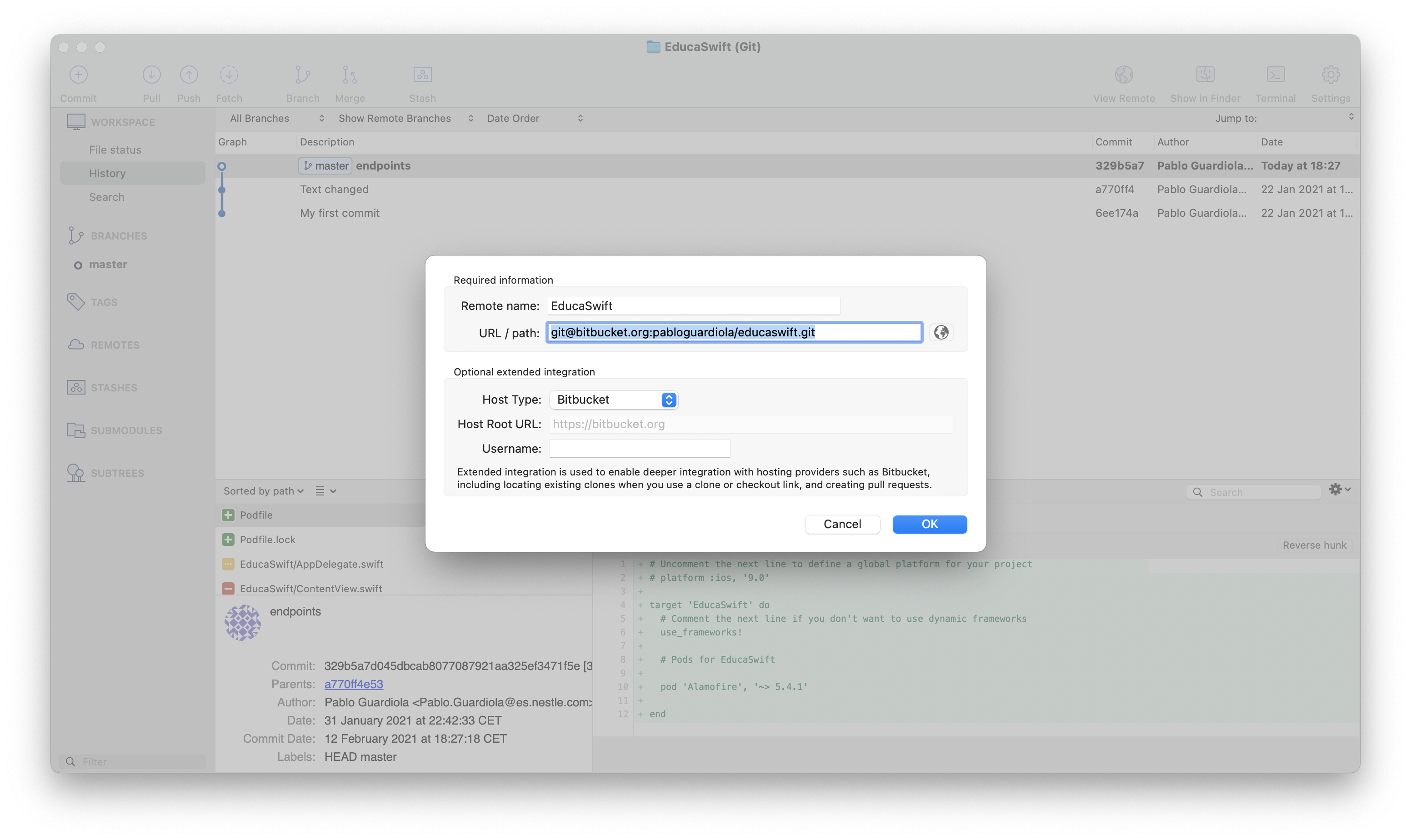Click the Pull toolbar icon
Viewport: 1411px width, 840px height.
coord(151,75)
